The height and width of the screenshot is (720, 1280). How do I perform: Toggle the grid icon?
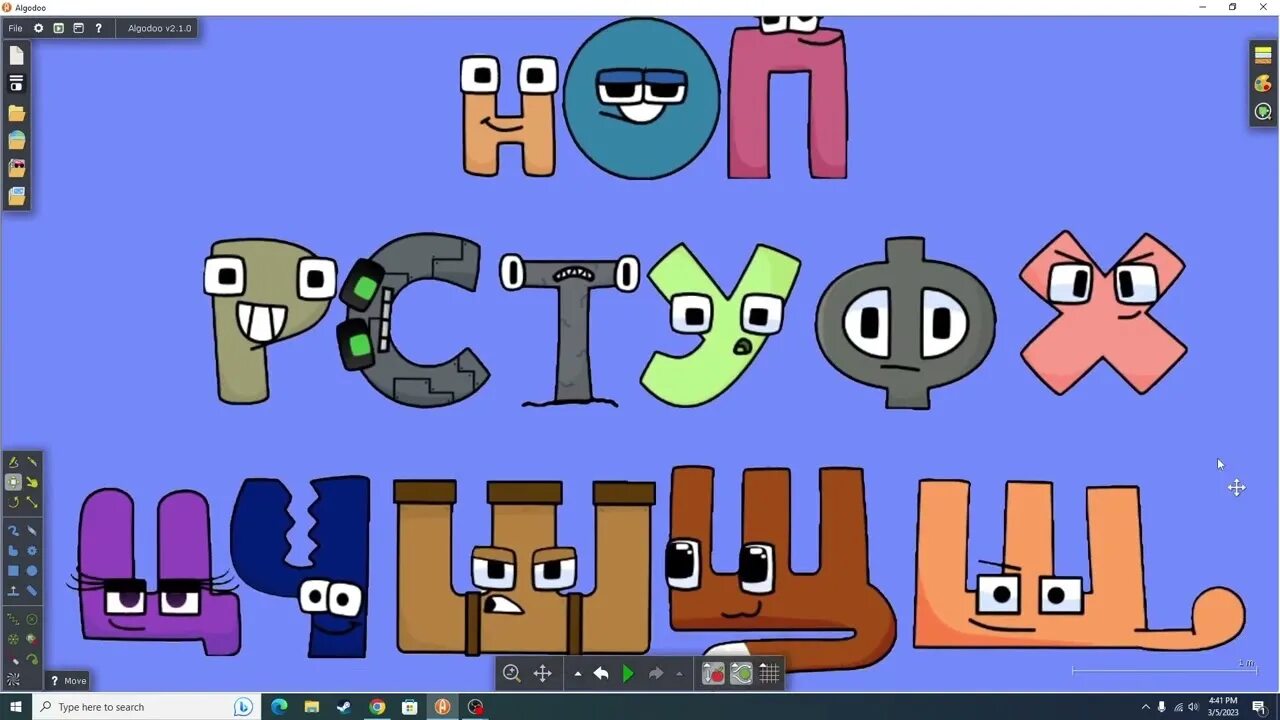point(769,673)
